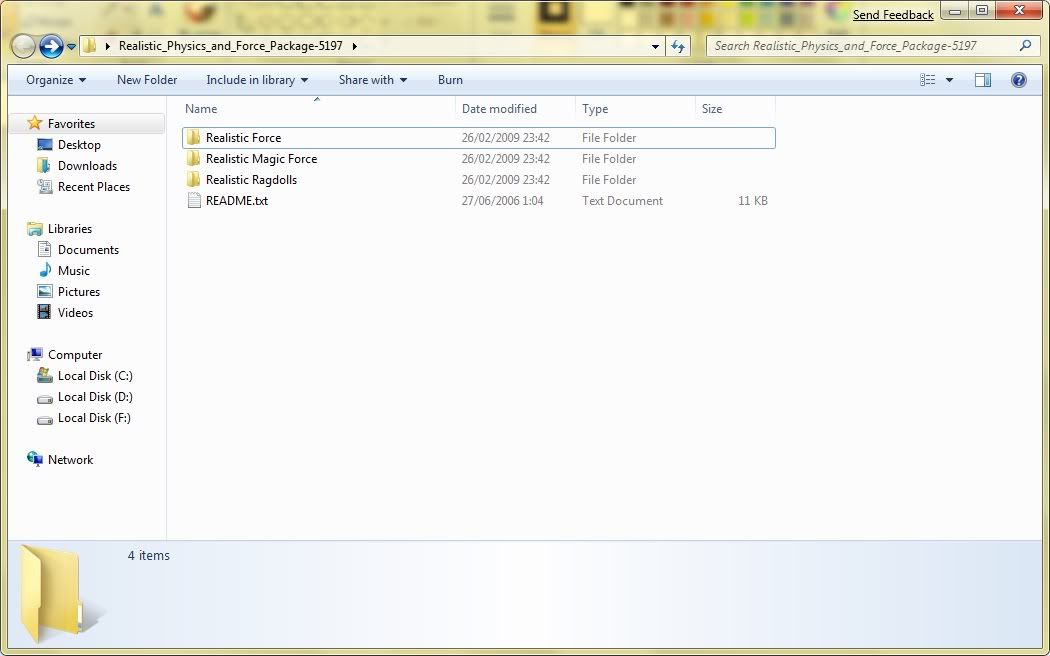Screen dimensions: 1050x656
Task: Click the Downloads folder icon
Action: click(x=44, y=165)
